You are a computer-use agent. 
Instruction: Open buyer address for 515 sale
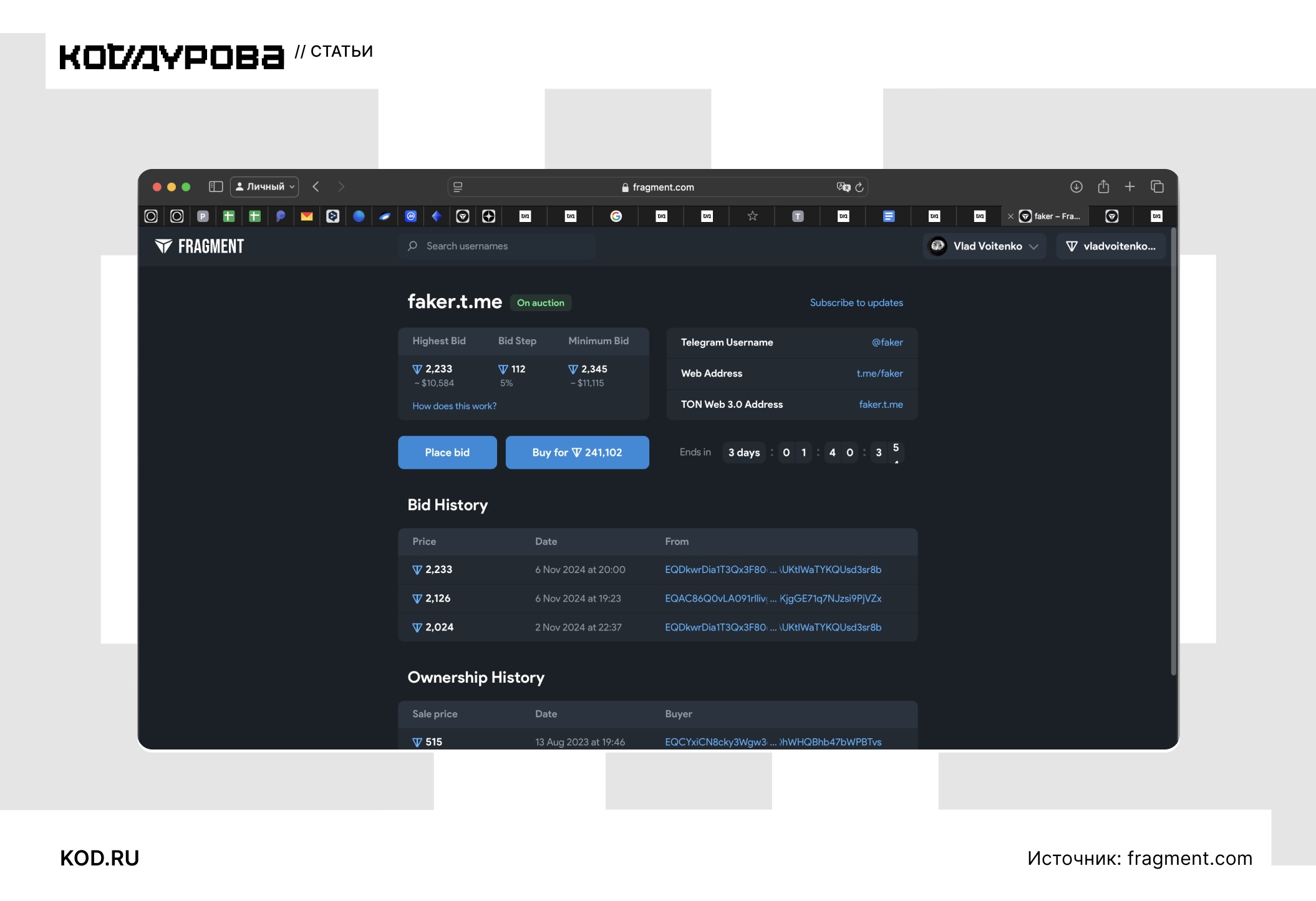pos(773,742)
